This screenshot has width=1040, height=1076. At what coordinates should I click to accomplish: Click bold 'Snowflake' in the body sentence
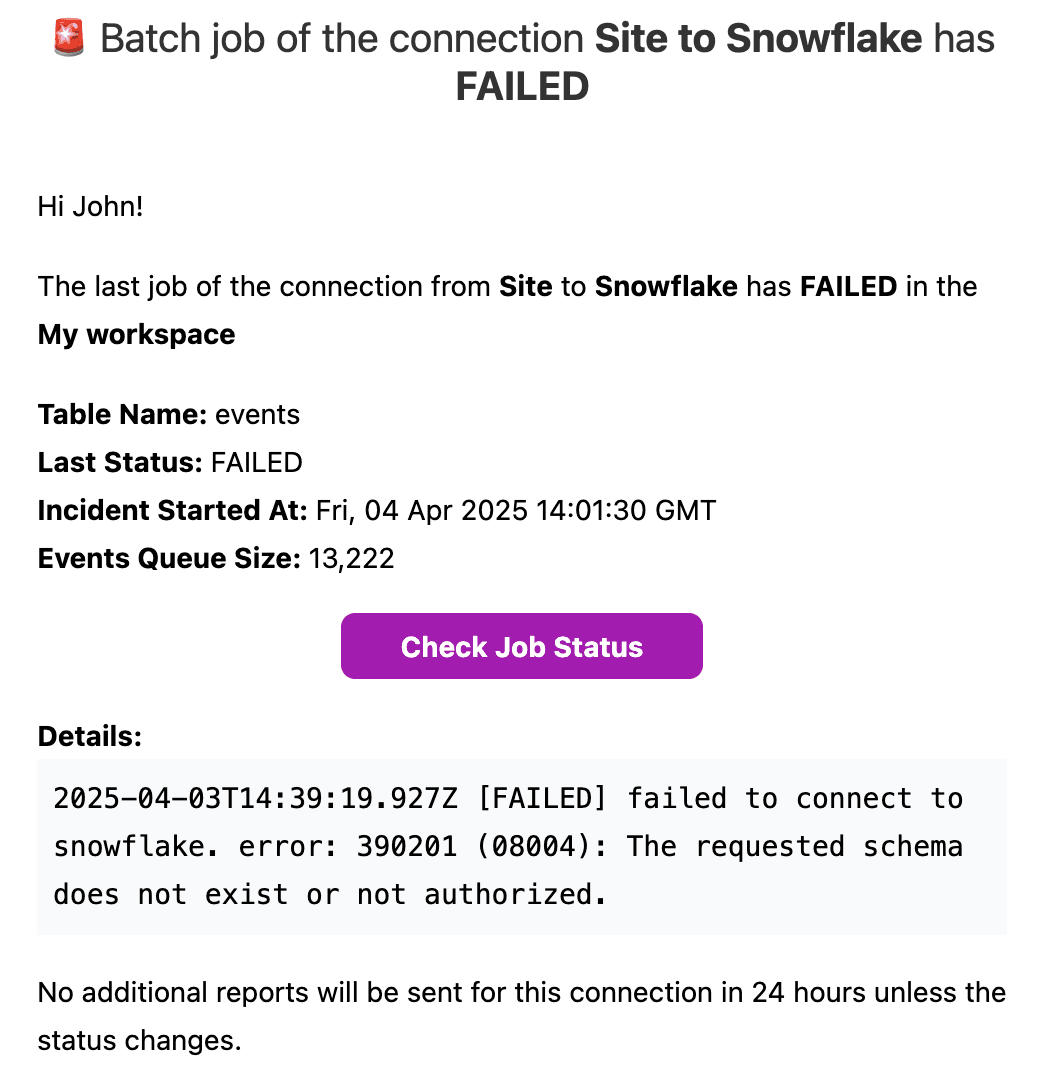click(665, 286)
